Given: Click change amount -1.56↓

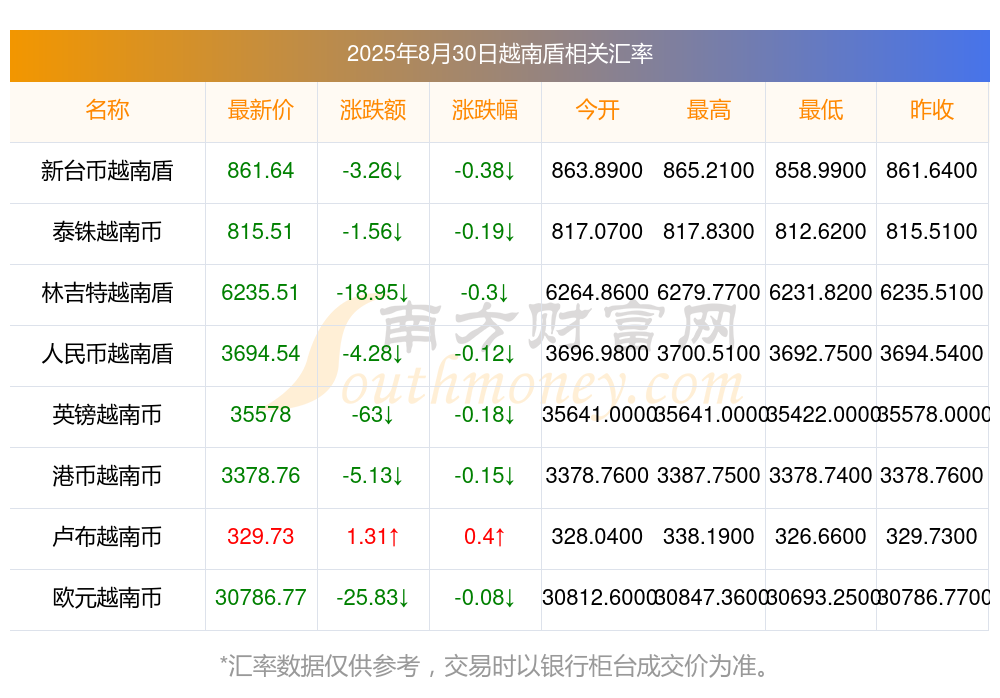Looking at the screenshot, I should click(372, 232).
